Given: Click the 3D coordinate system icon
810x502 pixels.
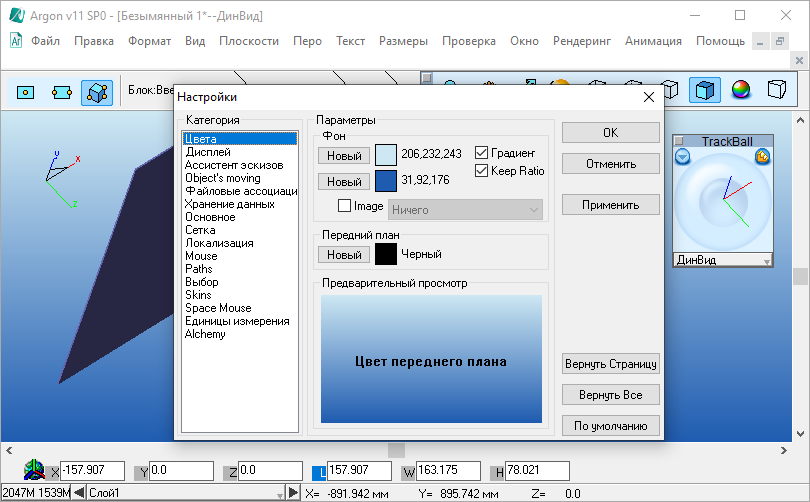Looking at the screenshot, I should 34,470.
